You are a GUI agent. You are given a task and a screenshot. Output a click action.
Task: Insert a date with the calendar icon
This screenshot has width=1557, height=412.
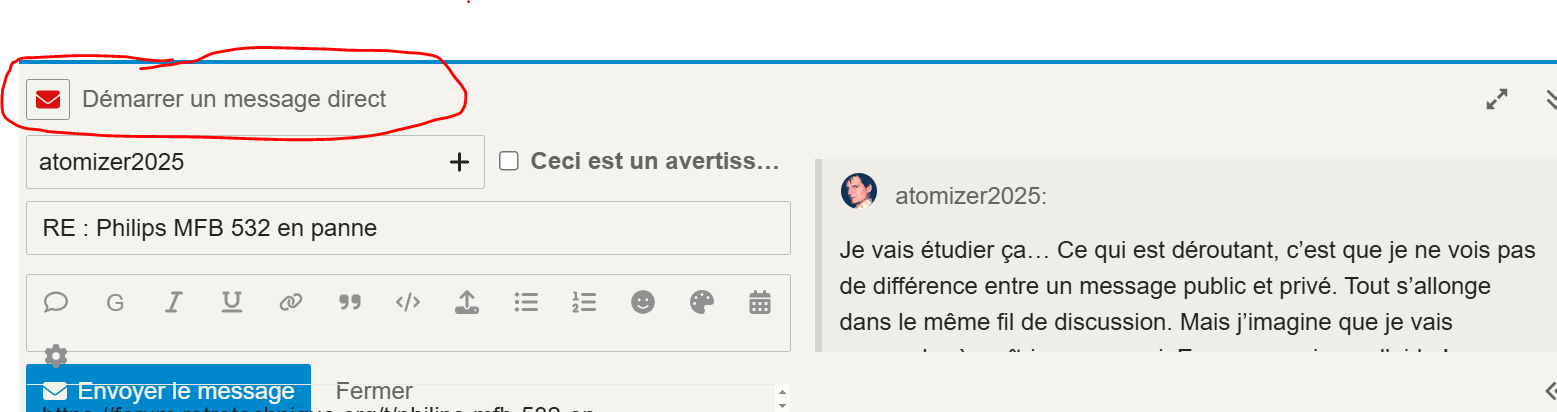click(760, 302)
